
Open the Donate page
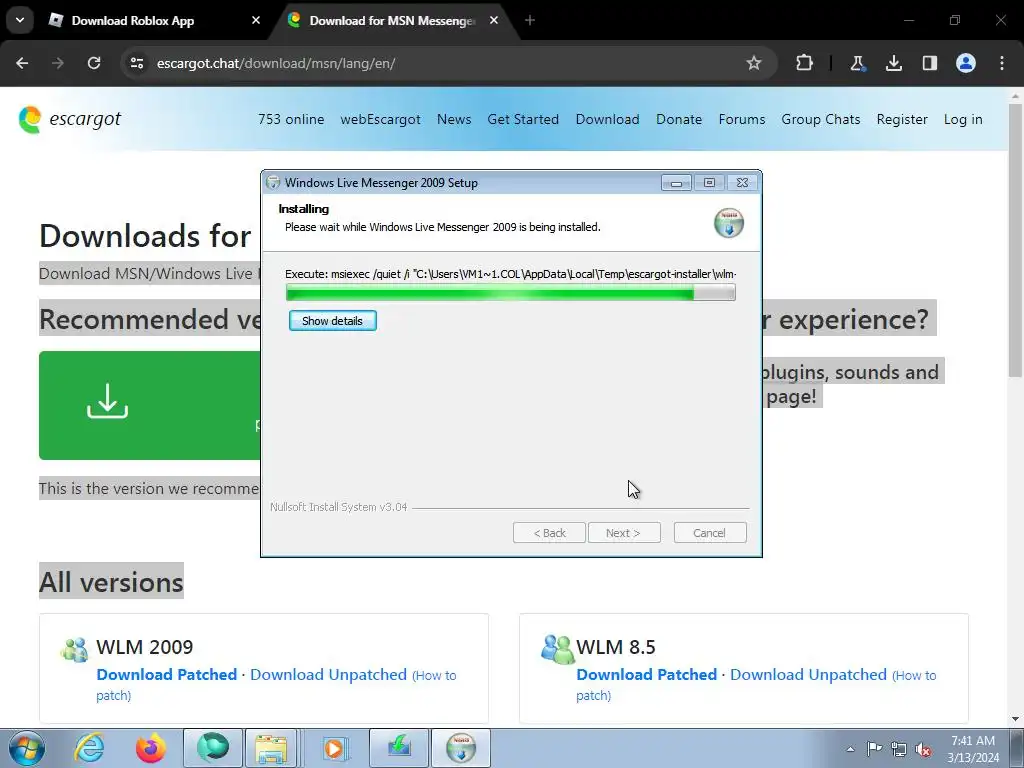[x=679, y=120]
